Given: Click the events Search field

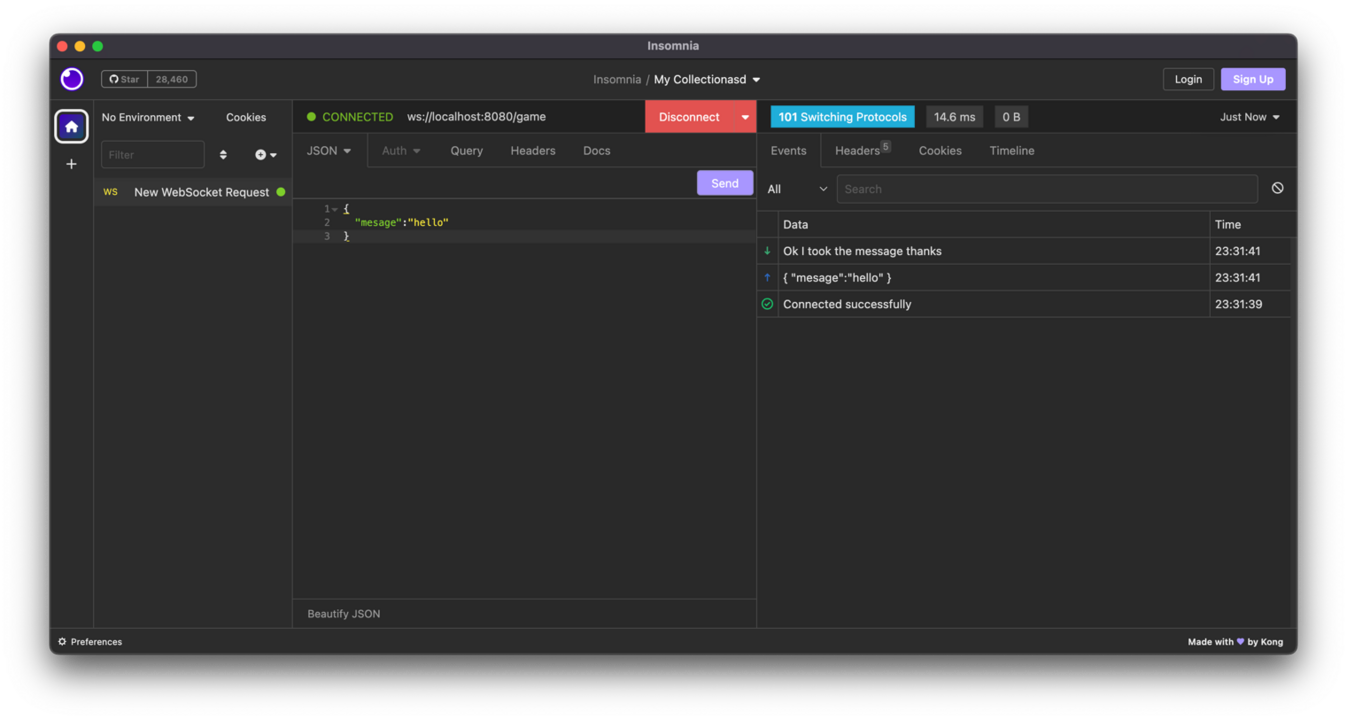Looking at the screenshot, I should pyautogui.click(x=1046, y=189).
